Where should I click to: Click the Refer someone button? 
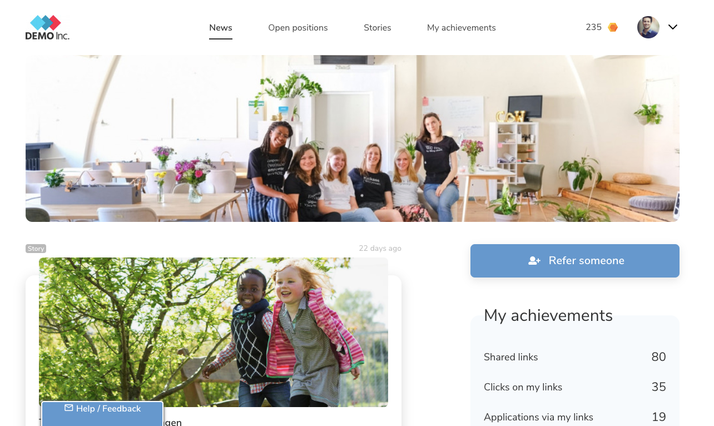click(x=575, y=261)
